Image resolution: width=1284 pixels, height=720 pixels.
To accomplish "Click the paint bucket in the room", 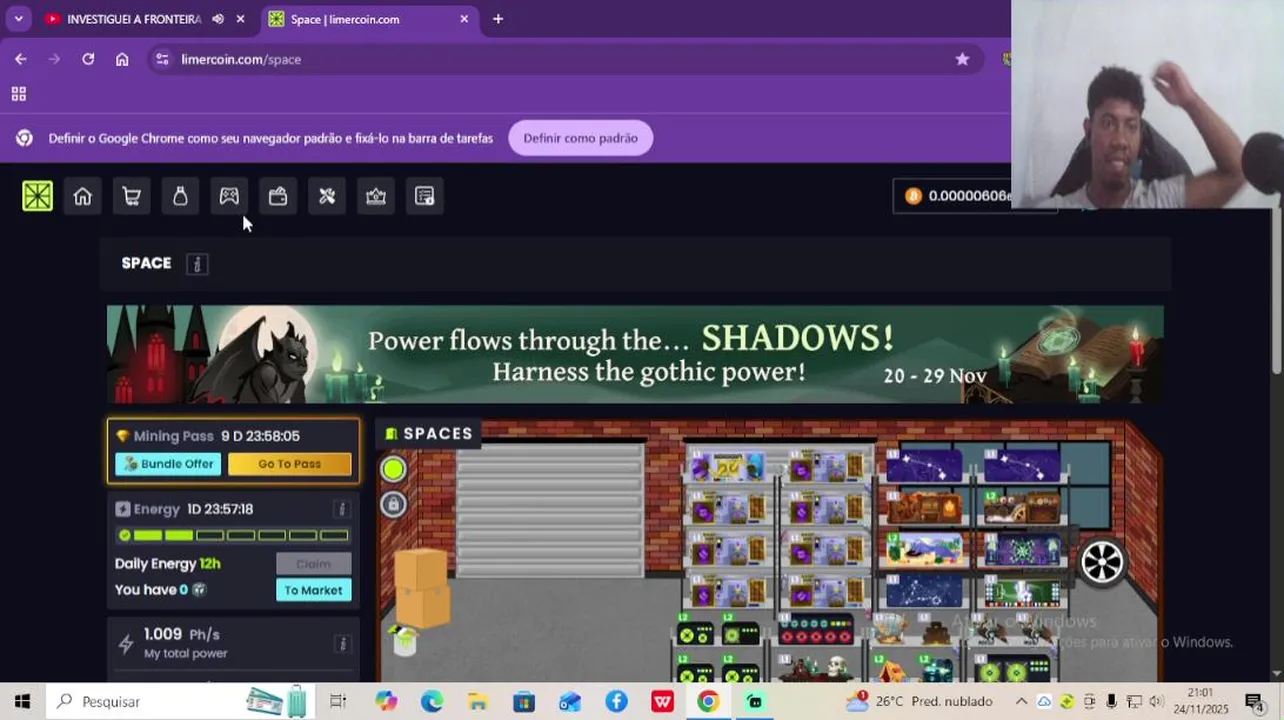I will 404,642.
